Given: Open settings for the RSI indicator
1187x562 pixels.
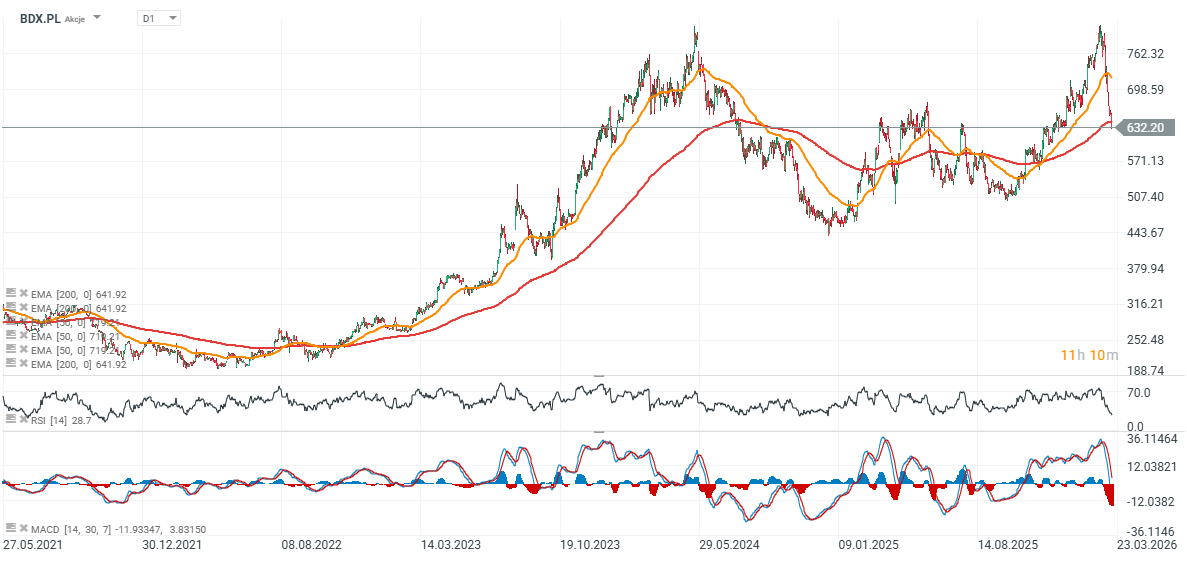Looking at the screenshot, I should pos(10,421).
